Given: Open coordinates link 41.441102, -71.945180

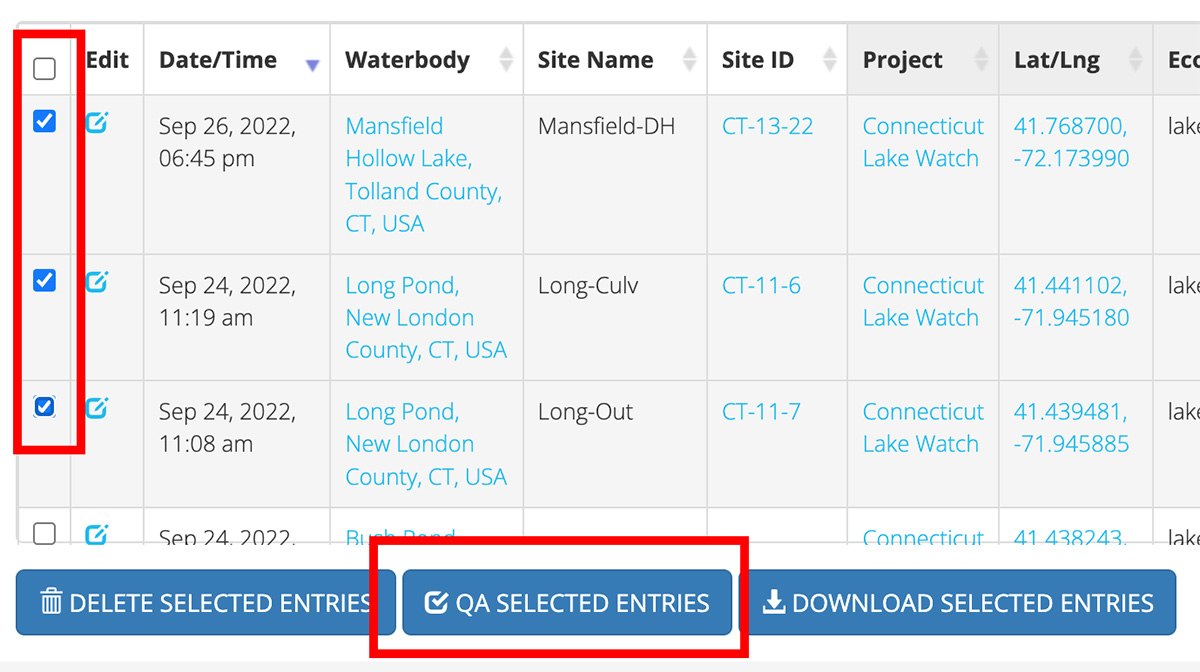Looking at the screenshot, I should pyautogui.click(x=1071, y=301).
